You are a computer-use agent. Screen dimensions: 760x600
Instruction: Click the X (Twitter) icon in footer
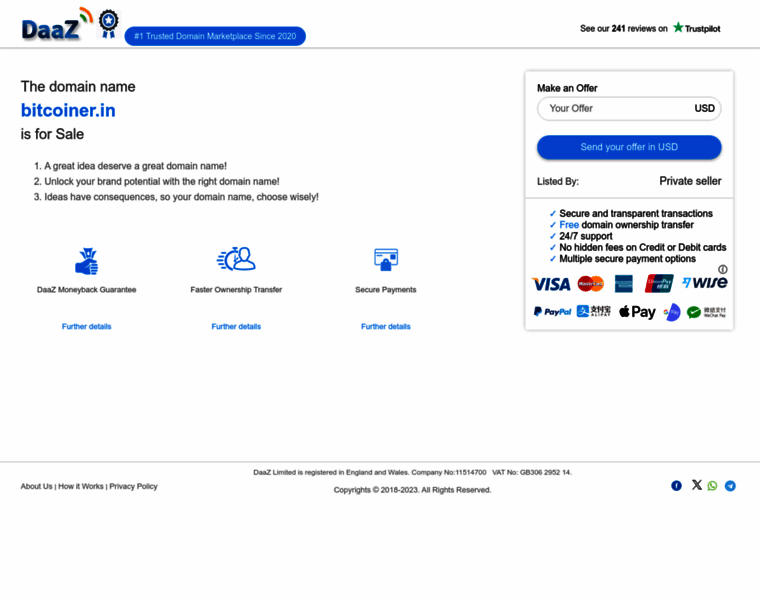697,485
